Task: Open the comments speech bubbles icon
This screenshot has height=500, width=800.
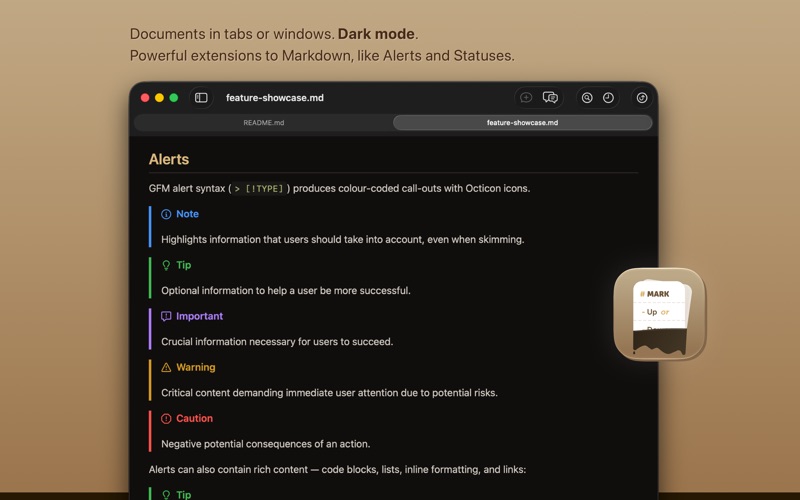Action: tap(550, 97)
